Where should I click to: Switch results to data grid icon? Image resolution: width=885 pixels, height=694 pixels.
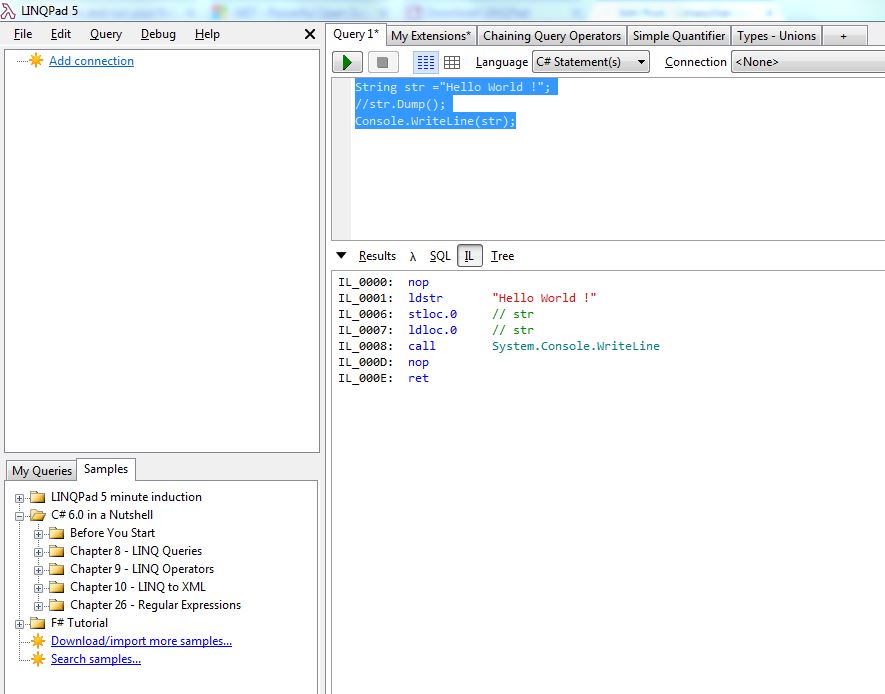(452, 61)
